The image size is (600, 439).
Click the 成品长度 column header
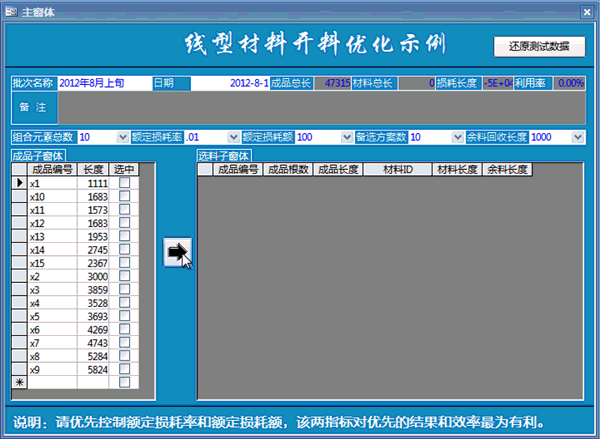(x=338, y=169)
